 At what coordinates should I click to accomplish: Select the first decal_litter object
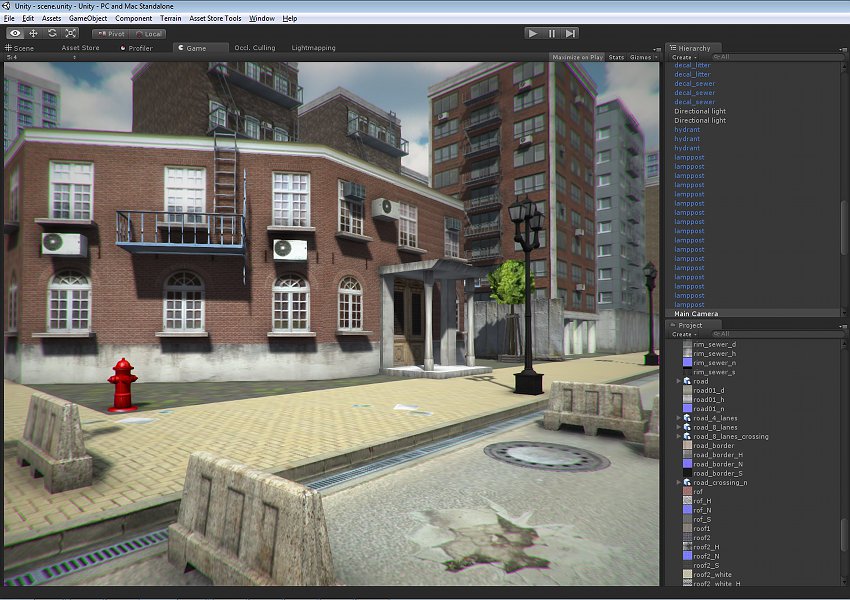pyautogui.click(x=692, y=65)
